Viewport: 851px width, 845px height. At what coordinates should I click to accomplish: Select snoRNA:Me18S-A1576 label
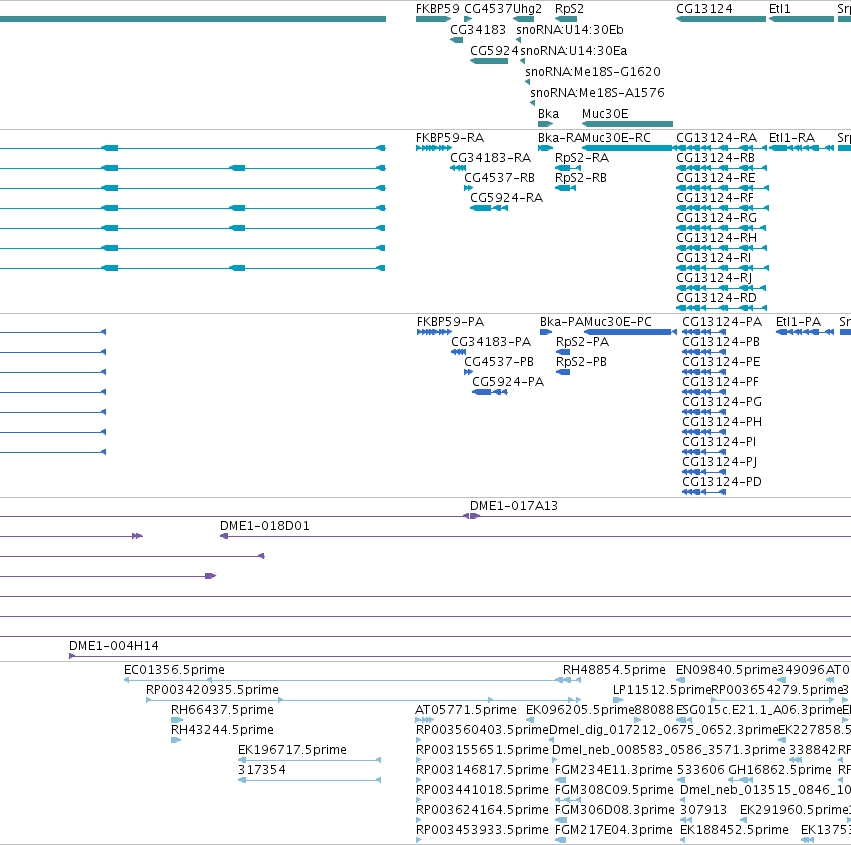[x=597, y=93]
